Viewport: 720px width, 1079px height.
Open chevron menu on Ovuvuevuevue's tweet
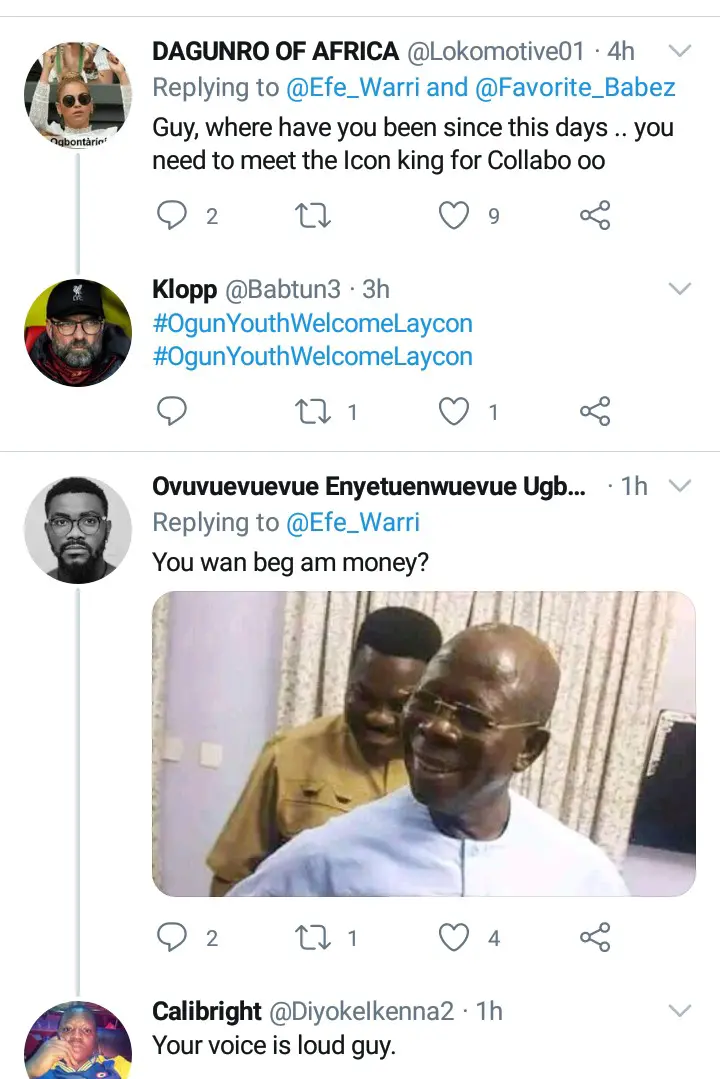pyautogui.click(x=679, y=486)
